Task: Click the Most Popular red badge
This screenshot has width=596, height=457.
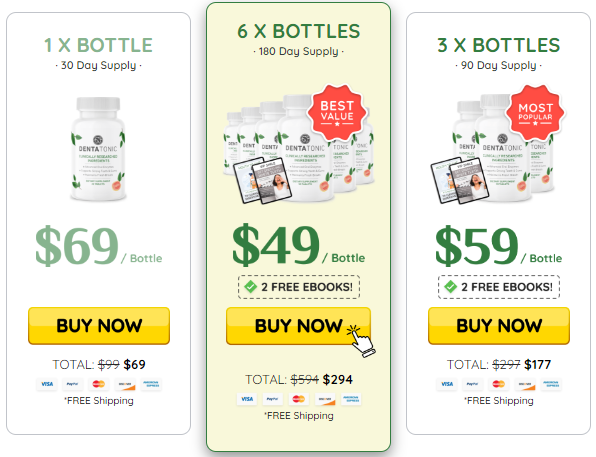Action: click(x=535, y=113)
